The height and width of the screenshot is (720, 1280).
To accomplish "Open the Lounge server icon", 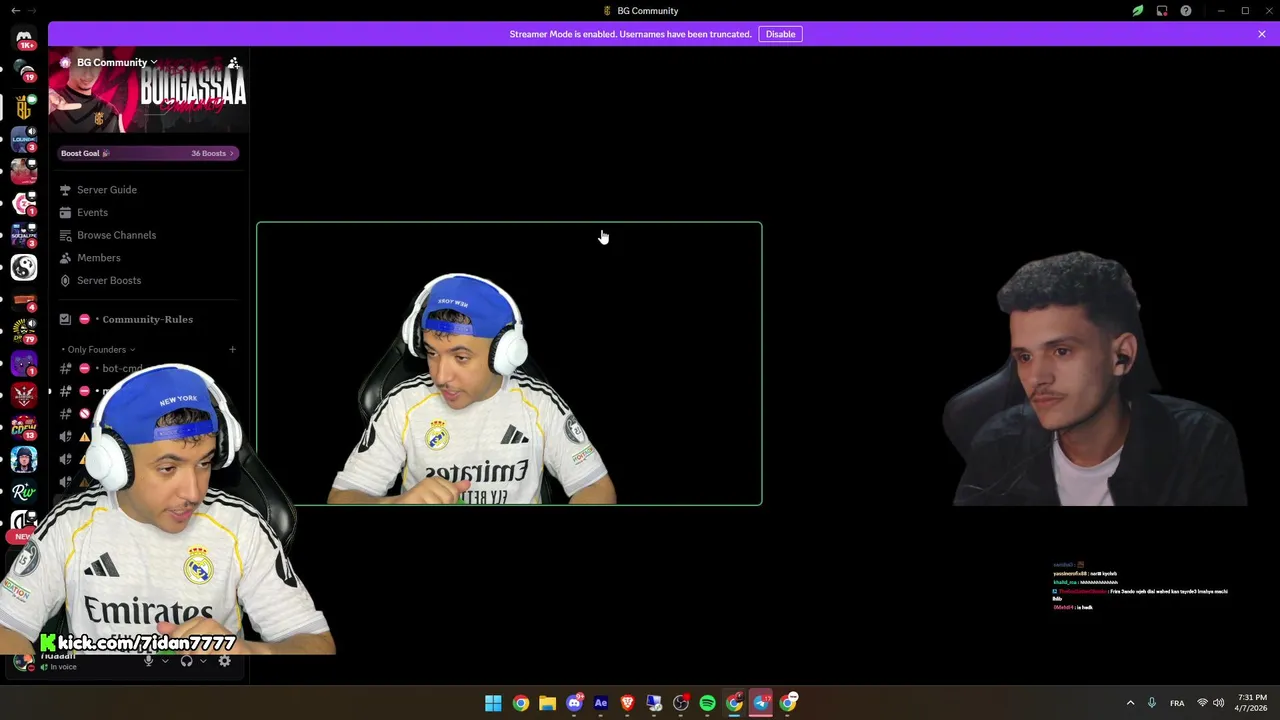I will point(24,139).
